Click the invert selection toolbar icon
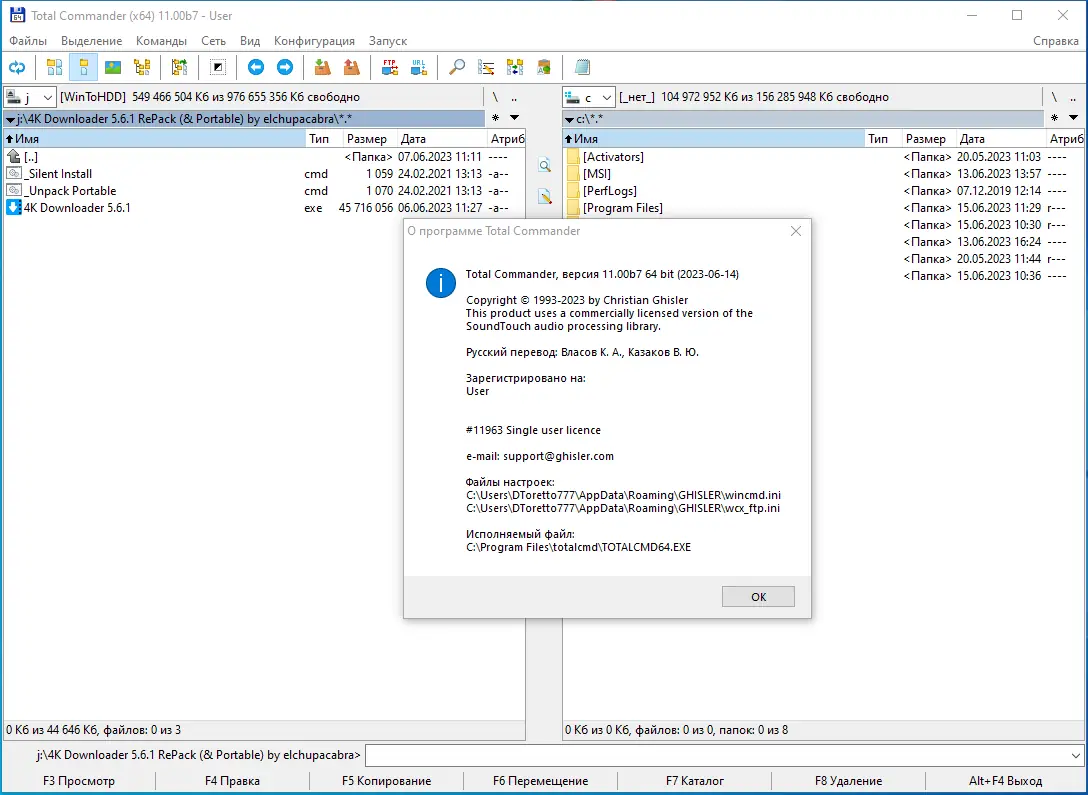 [x=218, y=67]
